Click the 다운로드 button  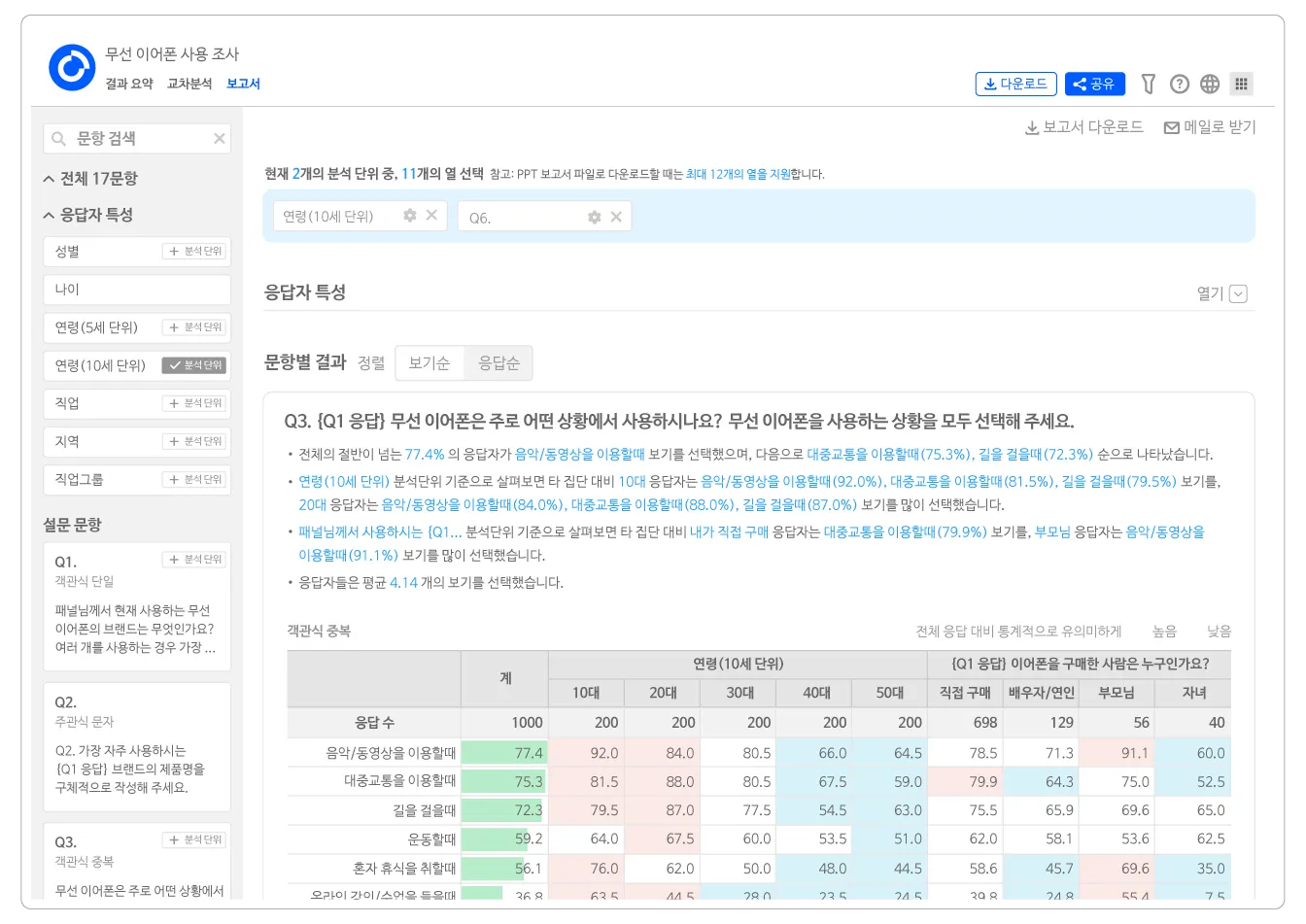click(x=1015, y=84)
